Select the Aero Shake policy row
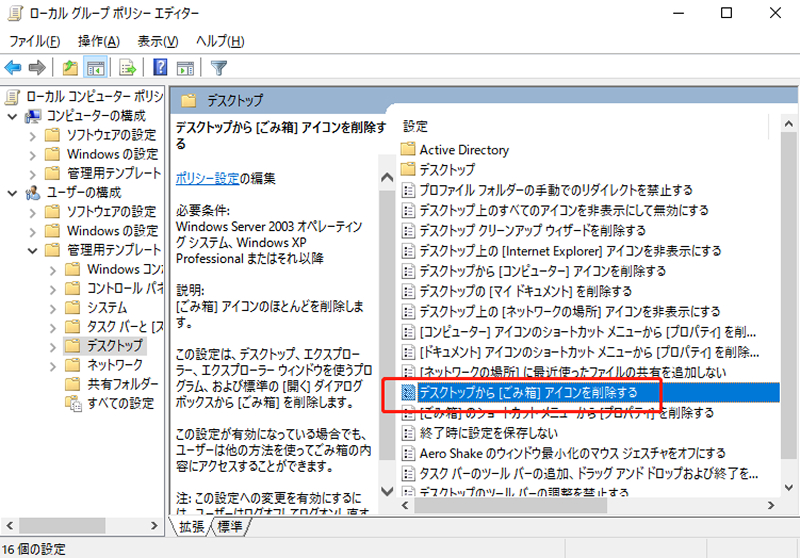800x558 pixels. click(572, 453)
